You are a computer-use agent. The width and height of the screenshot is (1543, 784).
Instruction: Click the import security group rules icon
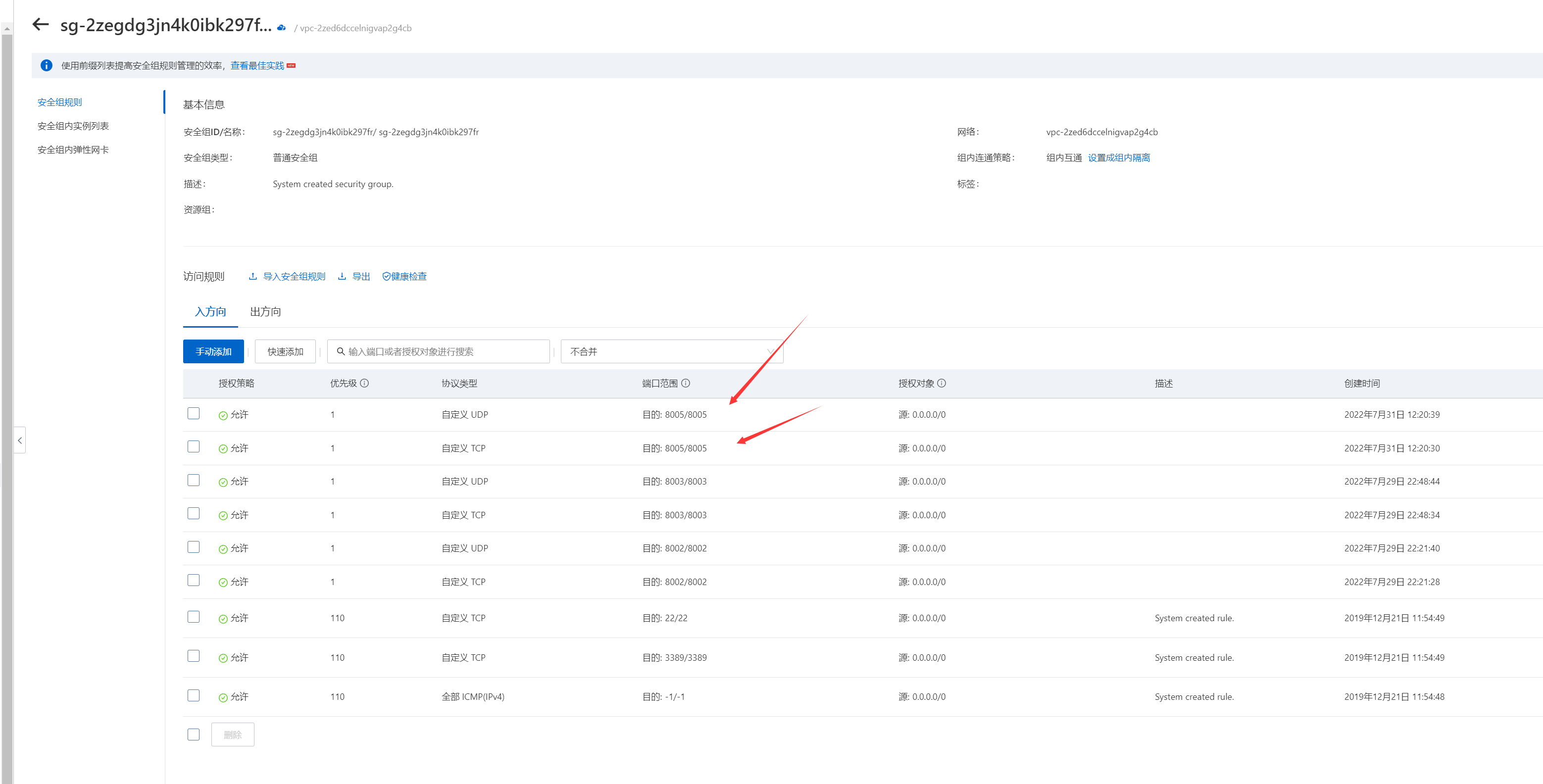[253, 276]
